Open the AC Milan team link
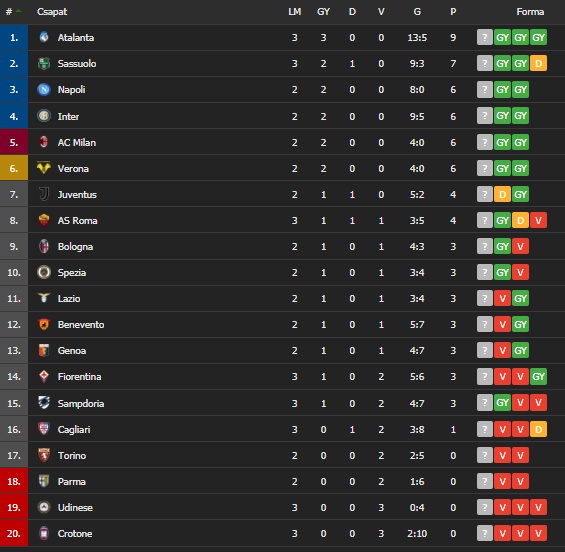The height and width of the screenshot is (552, 565). click(x=77, y=143)
